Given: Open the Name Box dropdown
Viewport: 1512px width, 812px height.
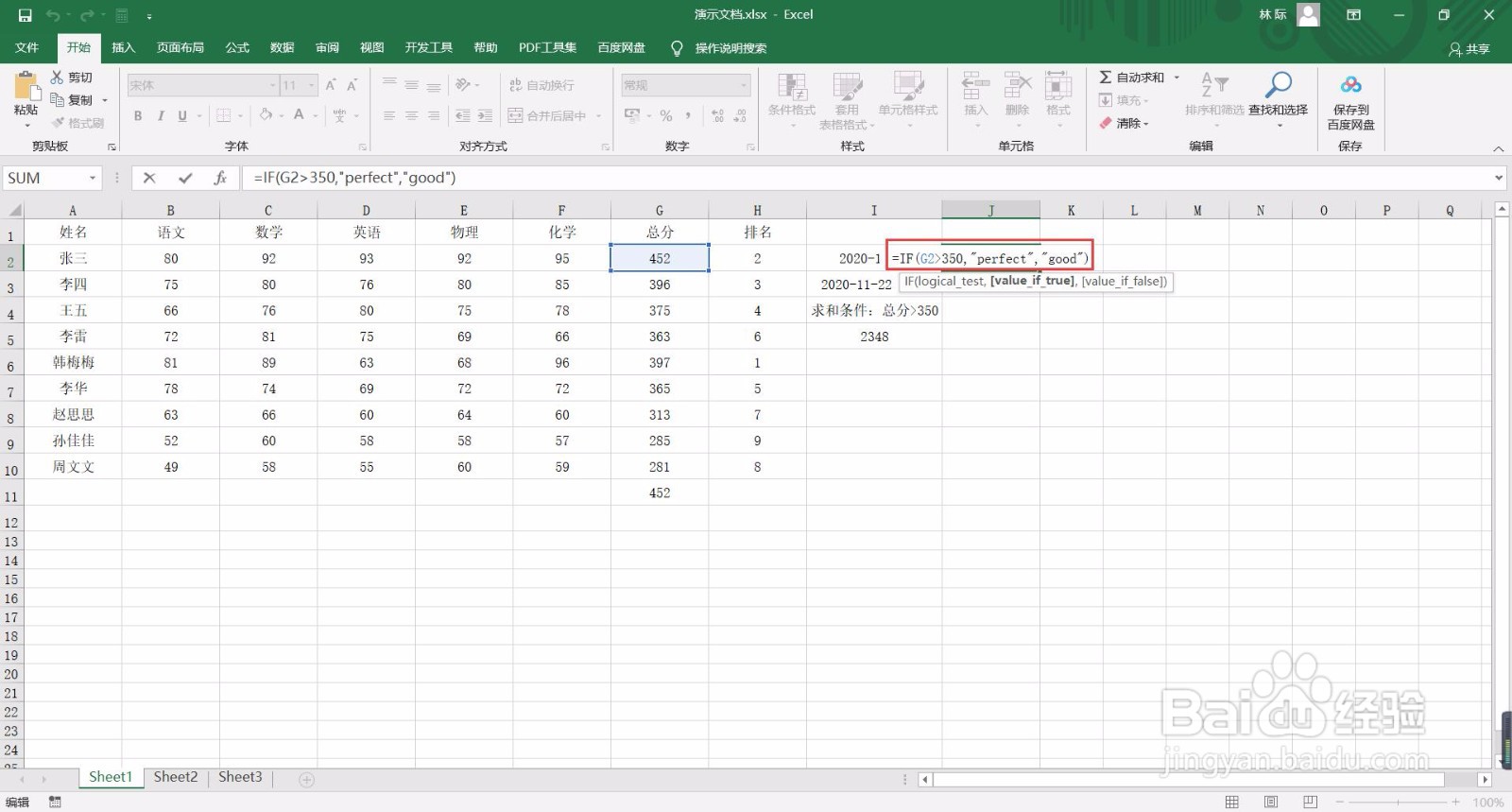Looking at the screenshot, I should [93, 178].
